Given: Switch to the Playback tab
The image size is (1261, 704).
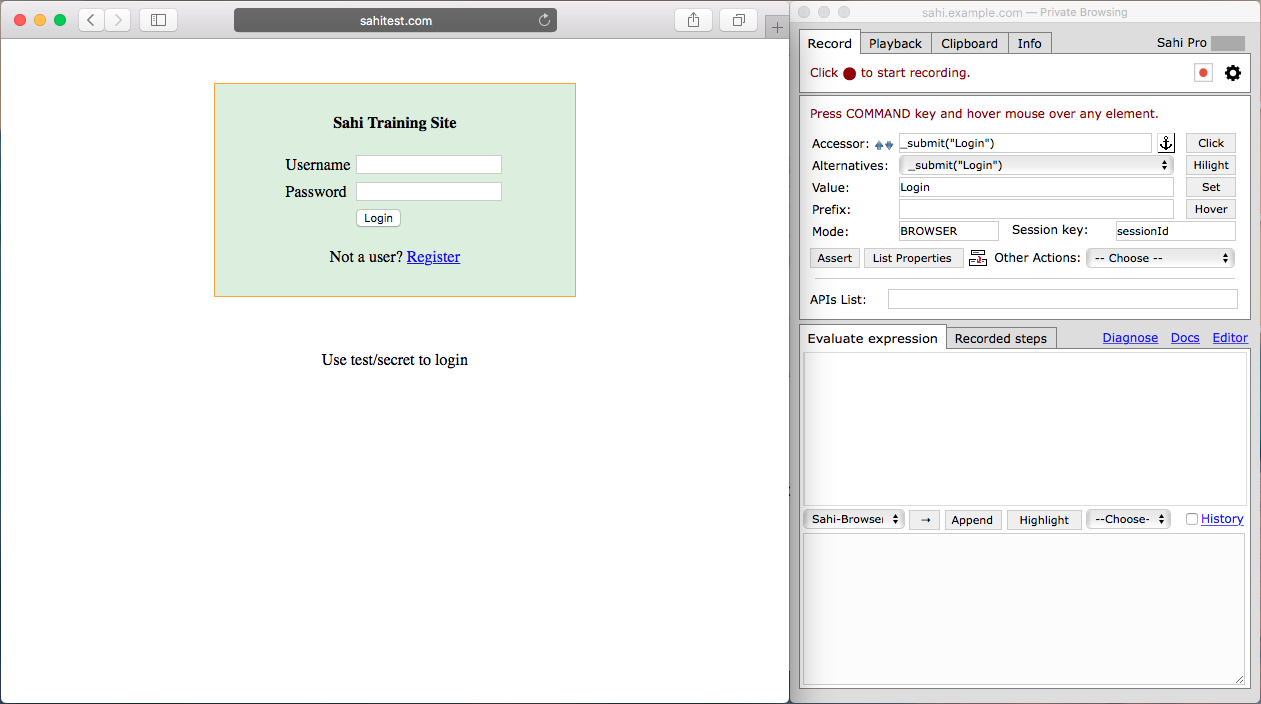Looking at the screenshot, I should tap(895, 43).
